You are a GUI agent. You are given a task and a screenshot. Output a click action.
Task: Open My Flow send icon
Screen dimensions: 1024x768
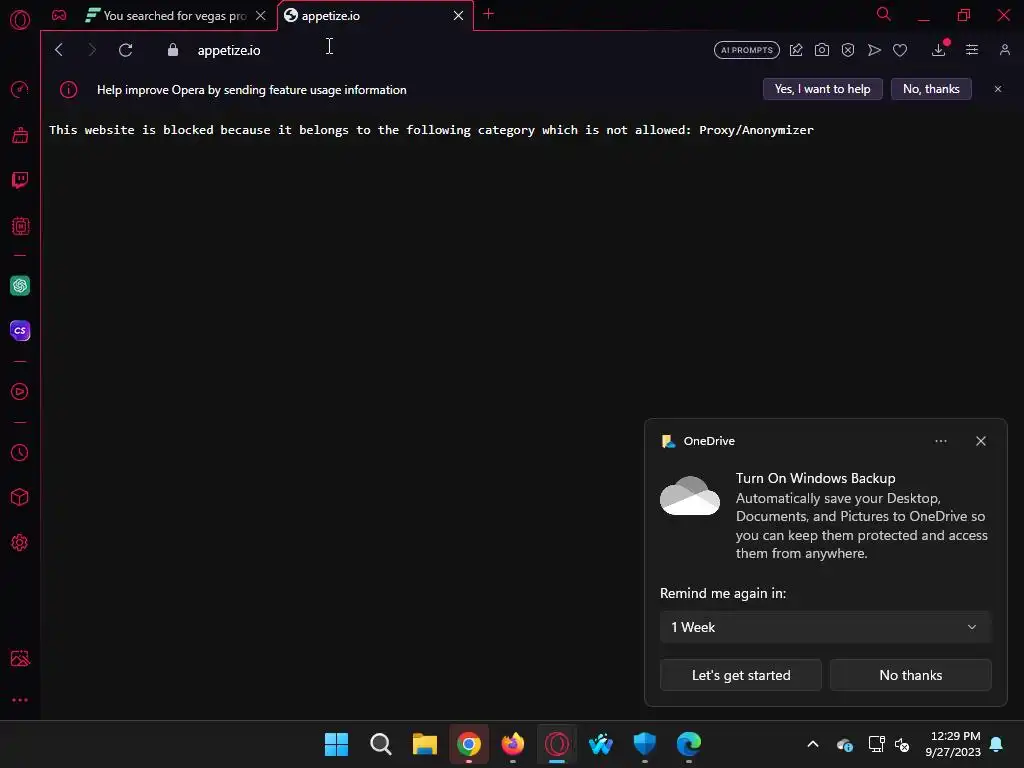[x=874, y=50]
